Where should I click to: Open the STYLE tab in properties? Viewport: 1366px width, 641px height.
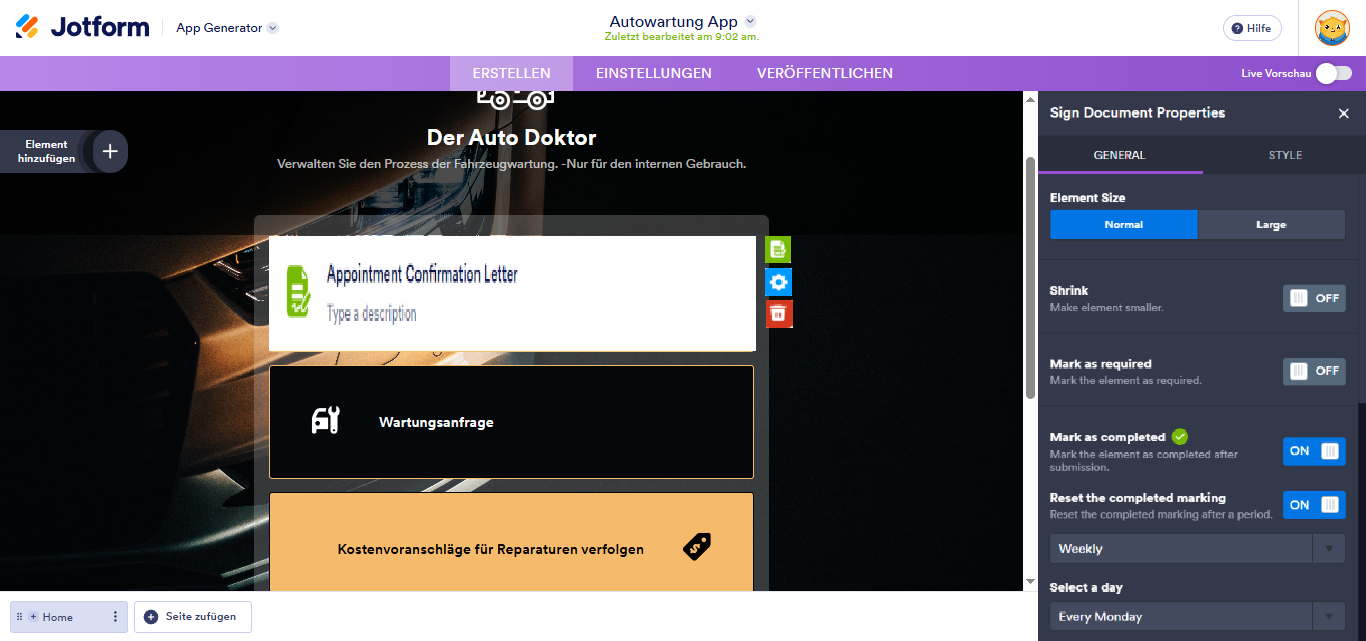click(1284, 155)
